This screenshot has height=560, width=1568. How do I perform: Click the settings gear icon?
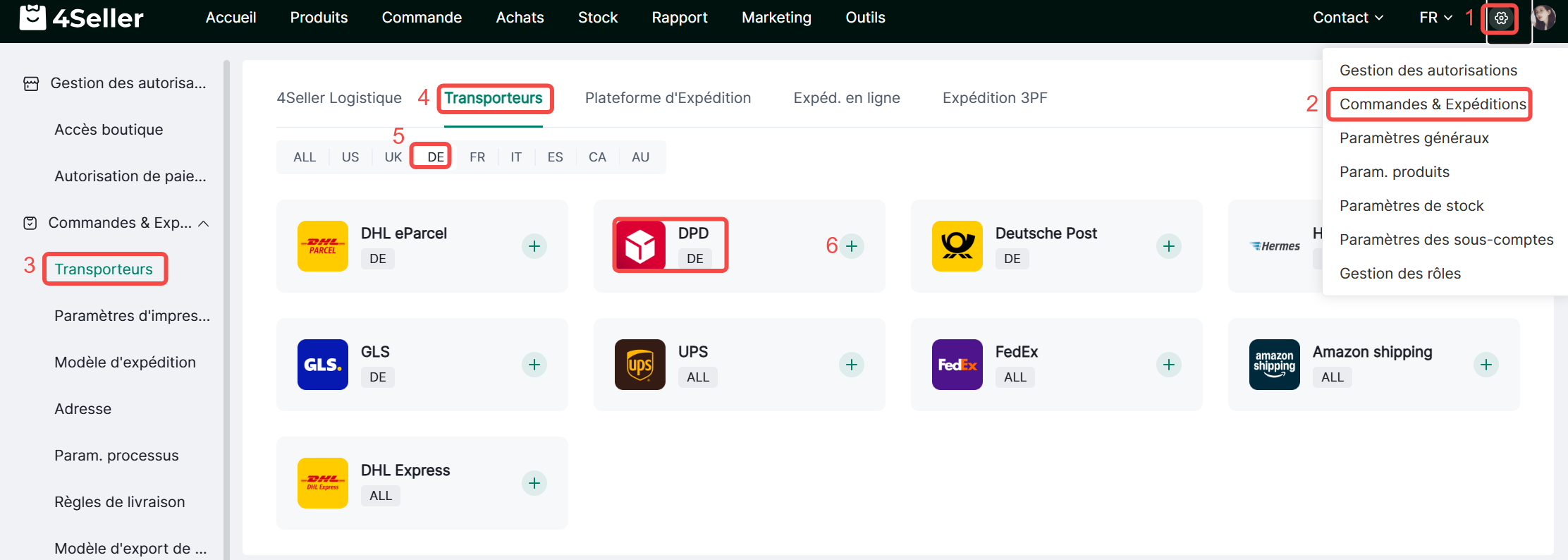(1501, 18)
